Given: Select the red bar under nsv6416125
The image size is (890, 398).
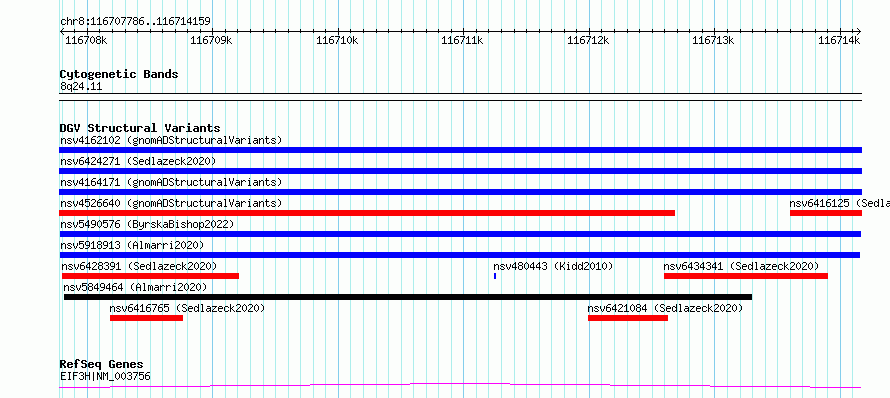Looking at the screenshot, I should click(826, 213).
